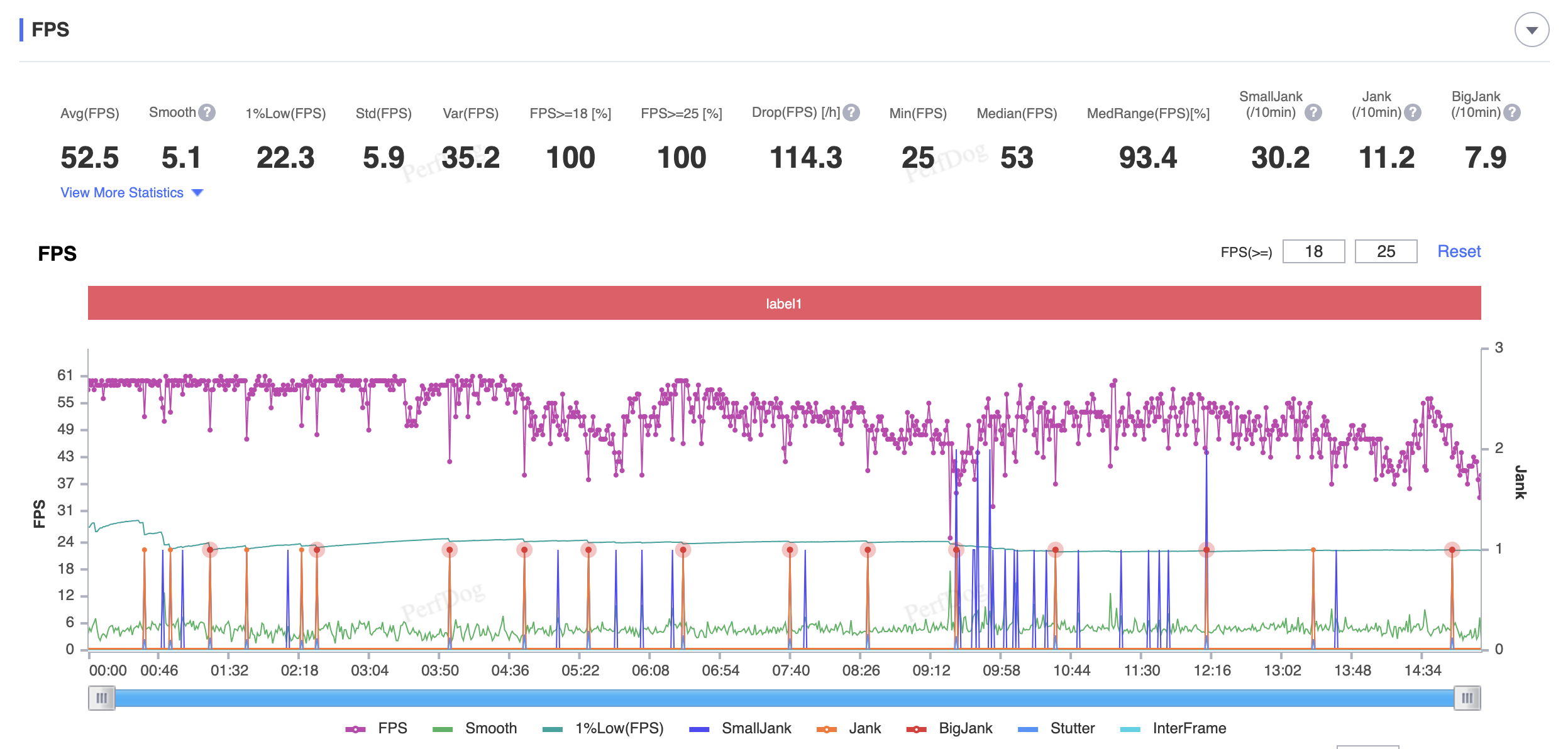The image size is (1568, 749).
Task: Select the label1 segment bar
Action: click(784, 303)
